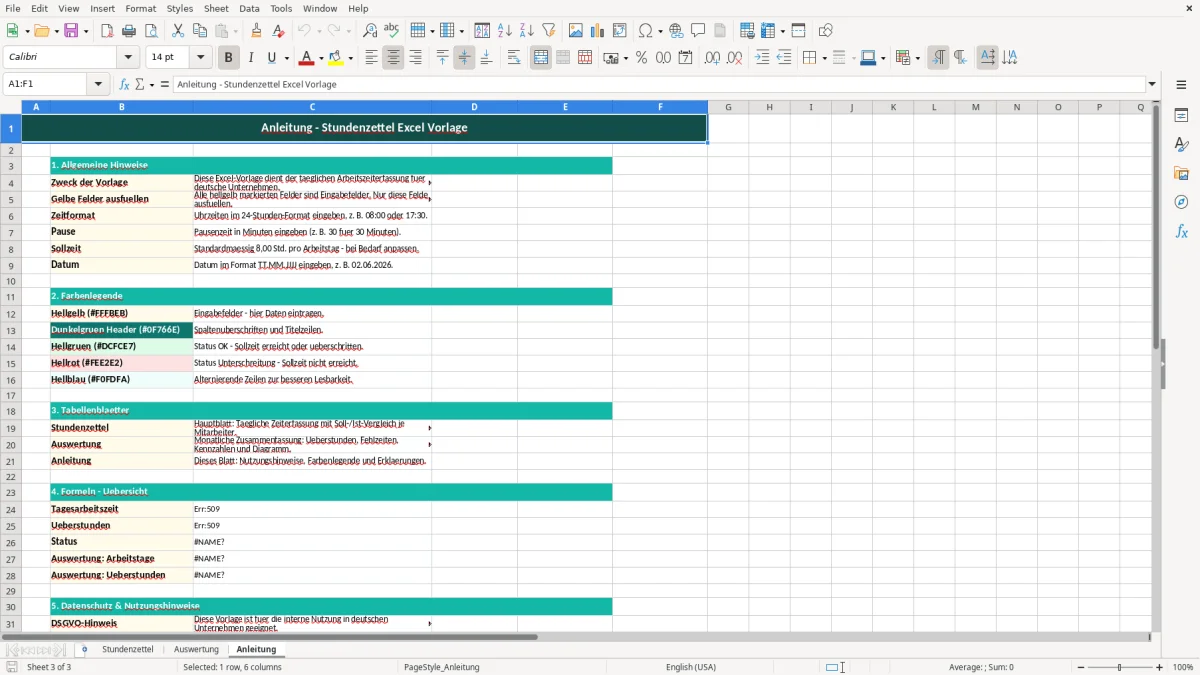
Task: Toggle wrap text
Action: [x=514, y=58]
